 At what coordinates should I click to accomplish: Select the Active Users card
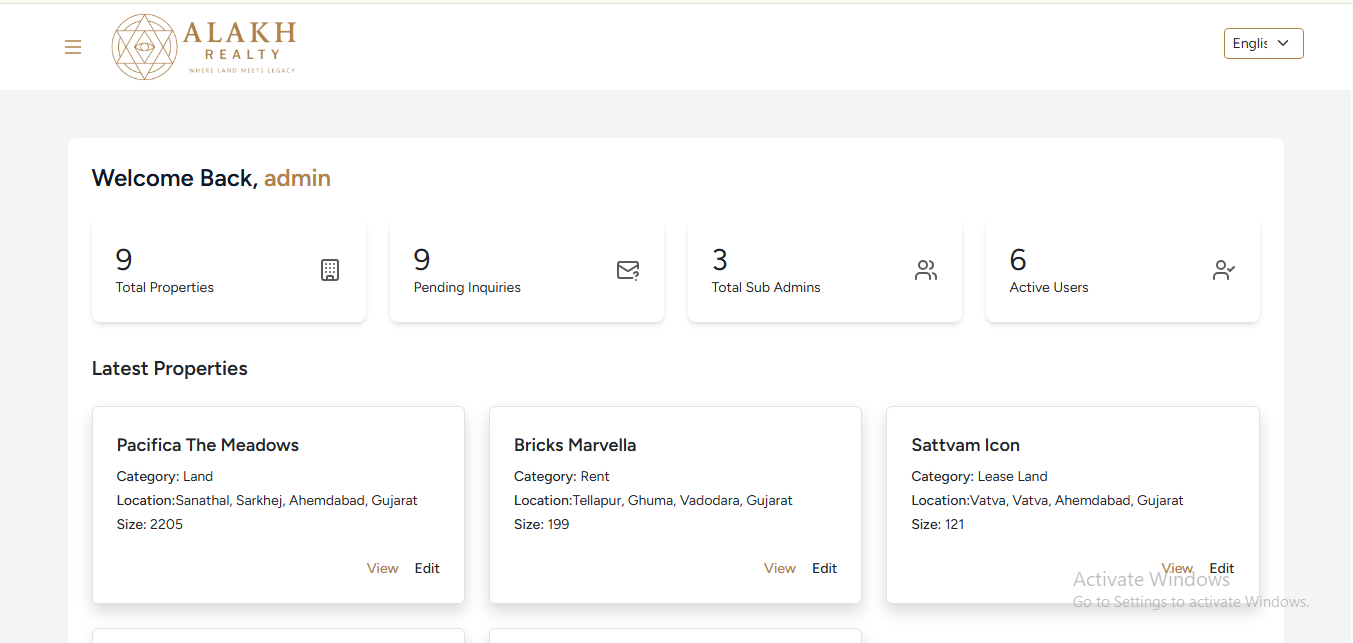tap(1122, 272)
